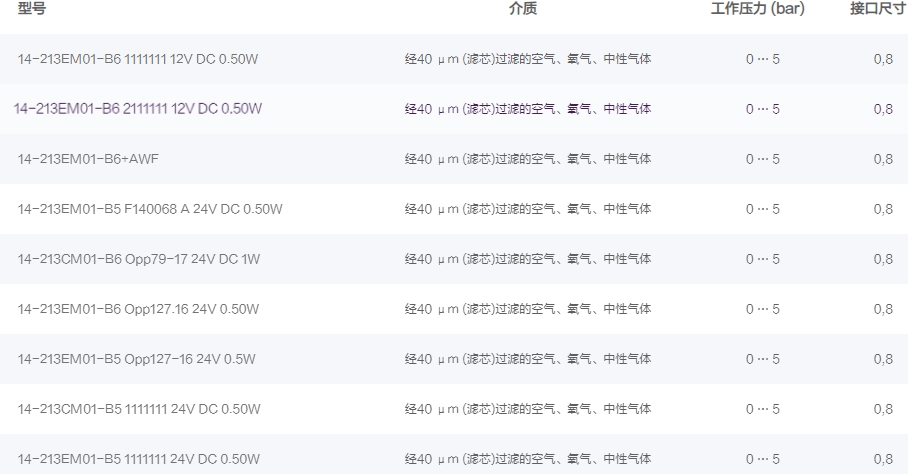The height and width of the screenshot is (474, 908).
Task: Open model 14-213EM01-B5 F140068 A 24V DC
Action: point(150,209)
